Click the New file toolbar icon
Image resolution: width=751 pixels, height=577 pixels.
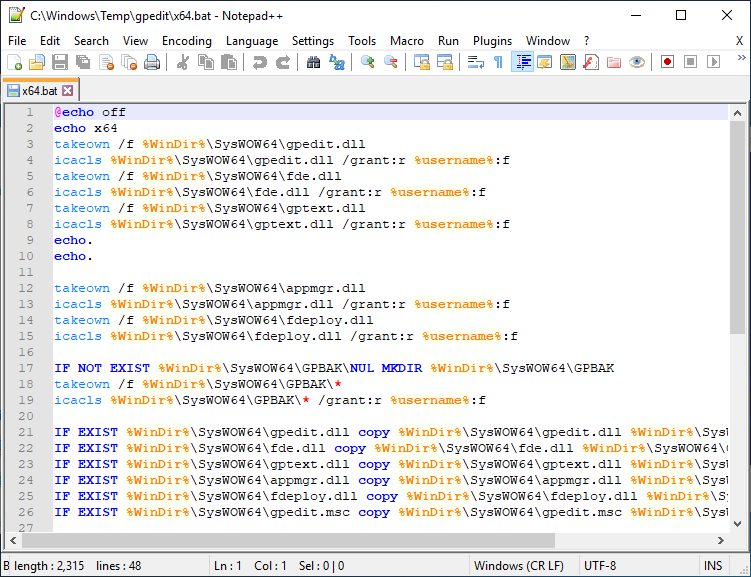coord(14,62)
